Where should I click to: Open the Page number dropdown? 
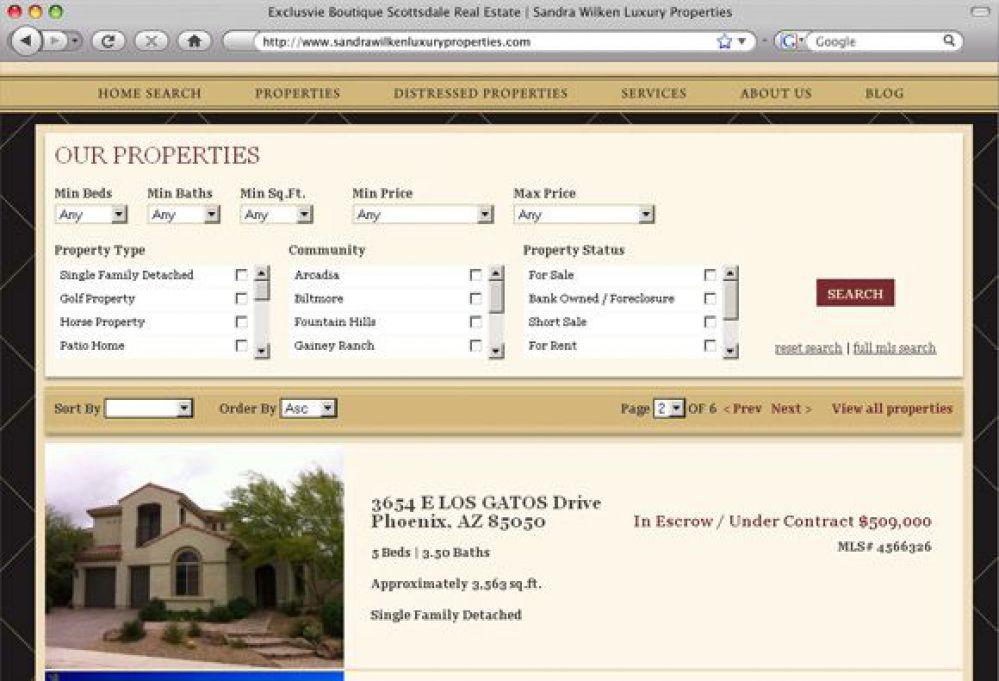tap(669, 408)
